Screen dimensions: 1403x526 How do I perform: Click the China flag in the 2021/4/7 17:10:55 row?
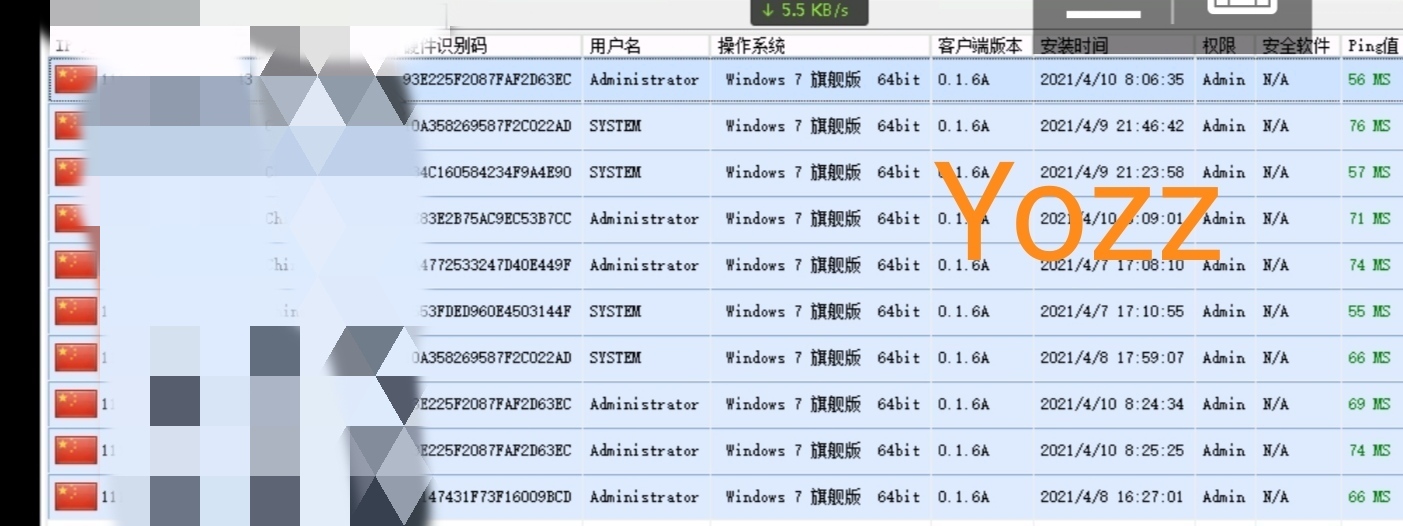76,311
